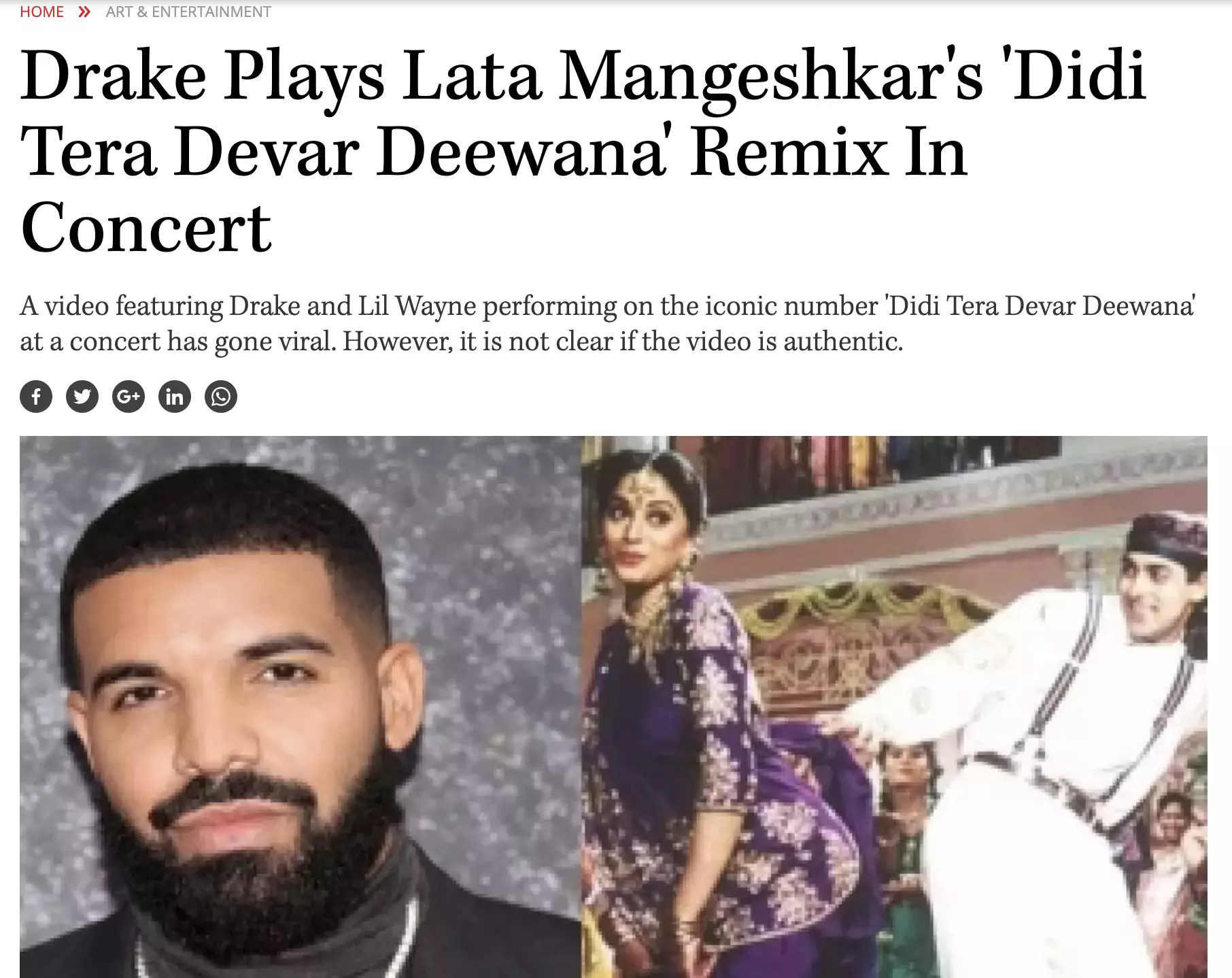Click the breadcrumb double-chevron separator
The height and width of the screenshot is (978, 1232).
pyautogui.click(x=84, y=12)
